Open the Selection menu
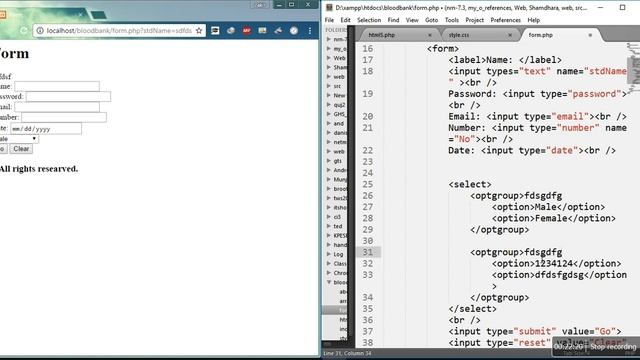640x360 pixels. tap(369, 20)
